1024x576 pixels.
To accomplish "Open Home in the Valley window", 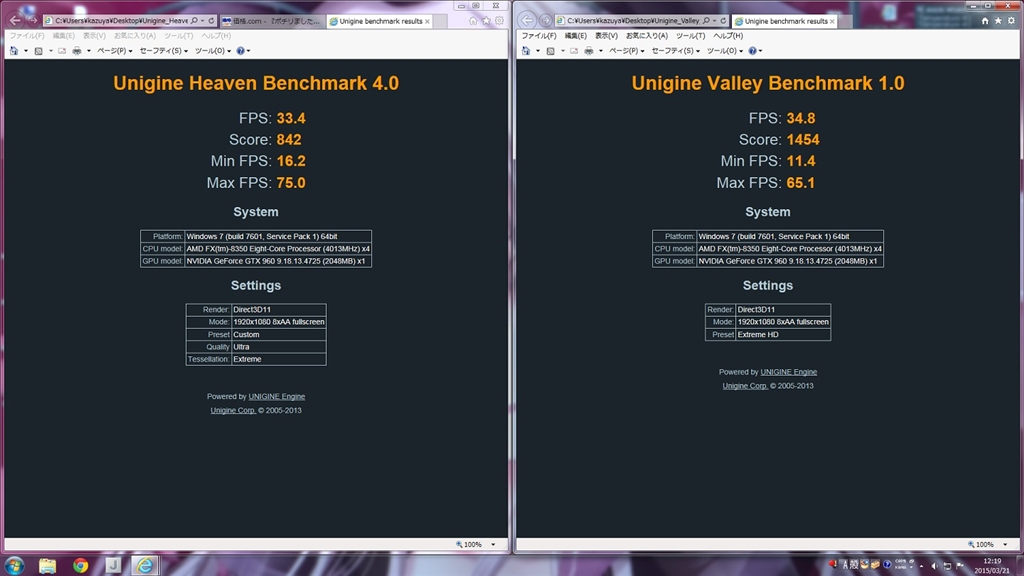I will click(985, 21).
